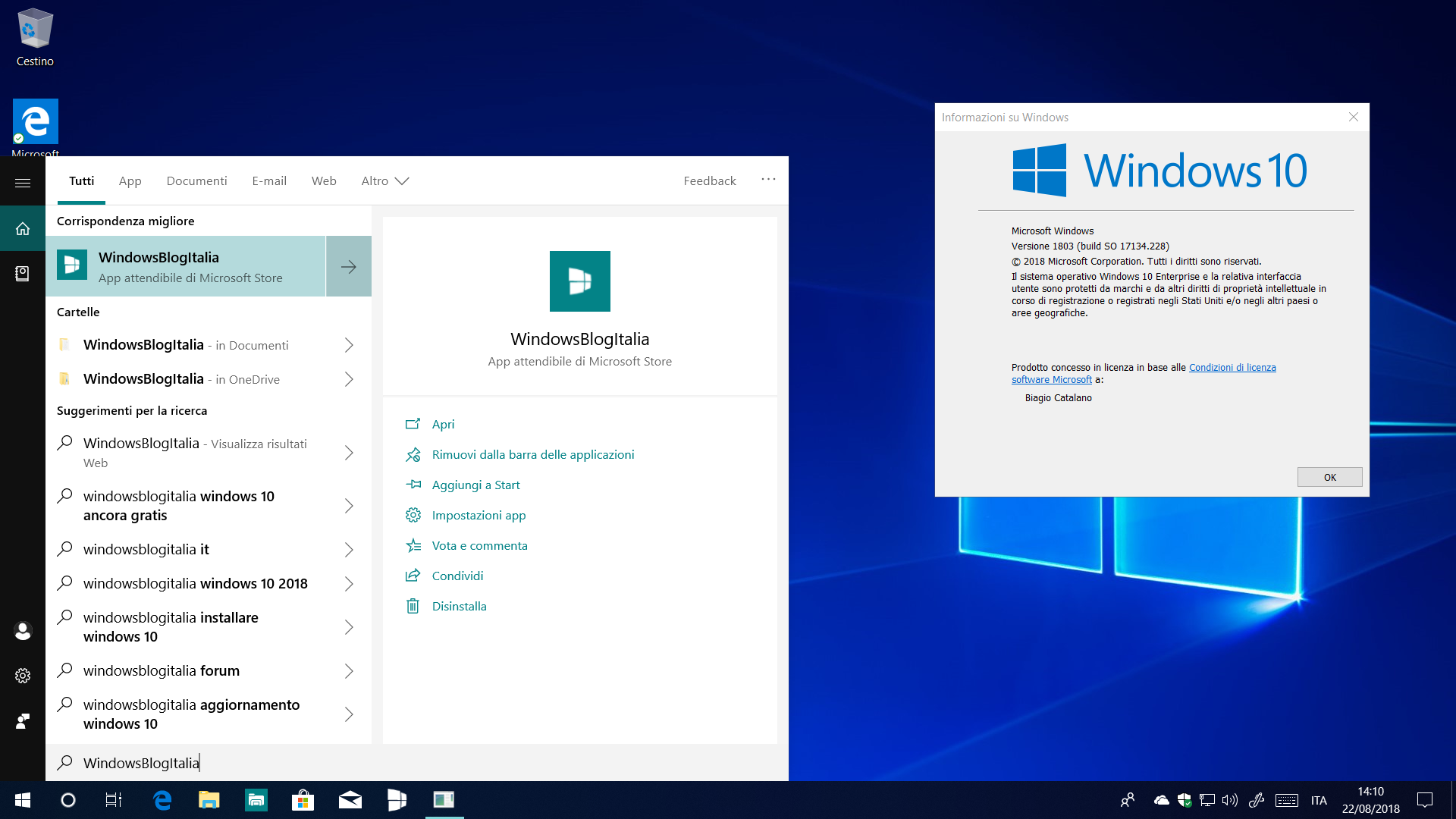Click the feedback person icon in sidebar
This screenshot has height=819, width=1456.
point(23,721)
